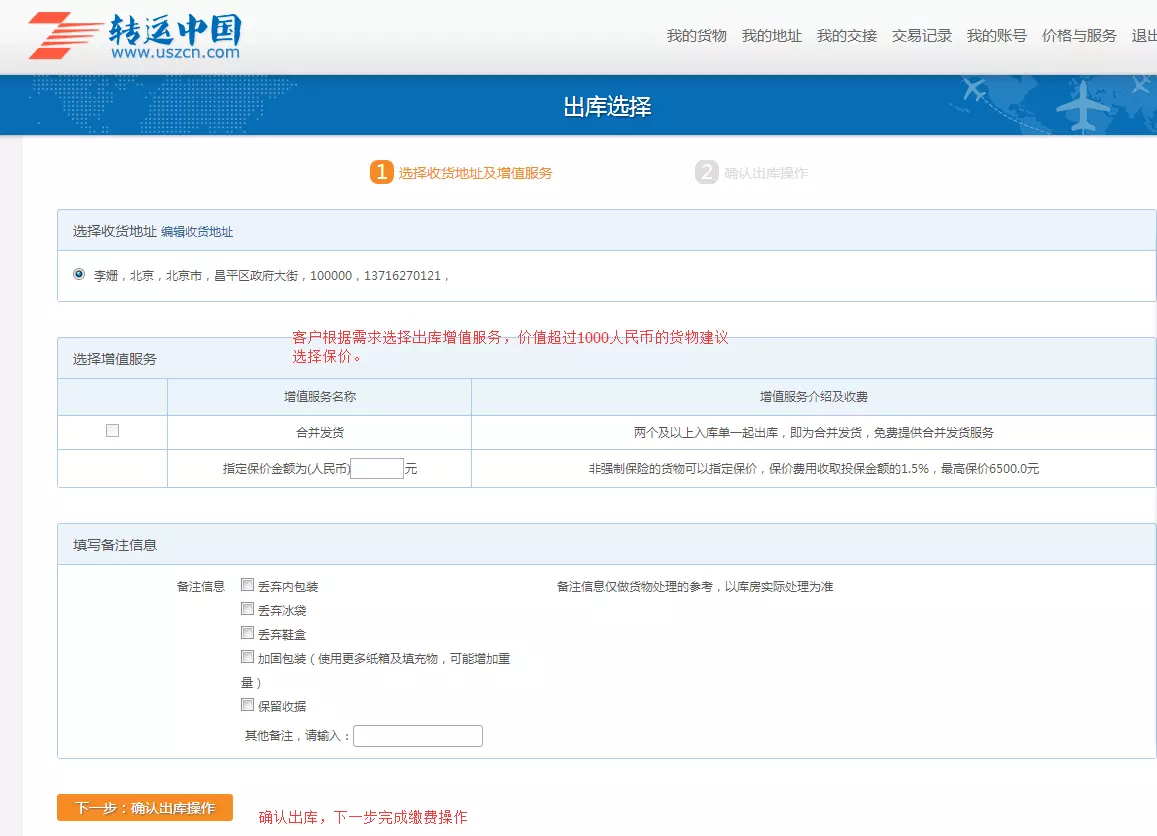The image size is (1157, 836).
Task: Click the 合并发货 service name cell
Action: (320, 432)
